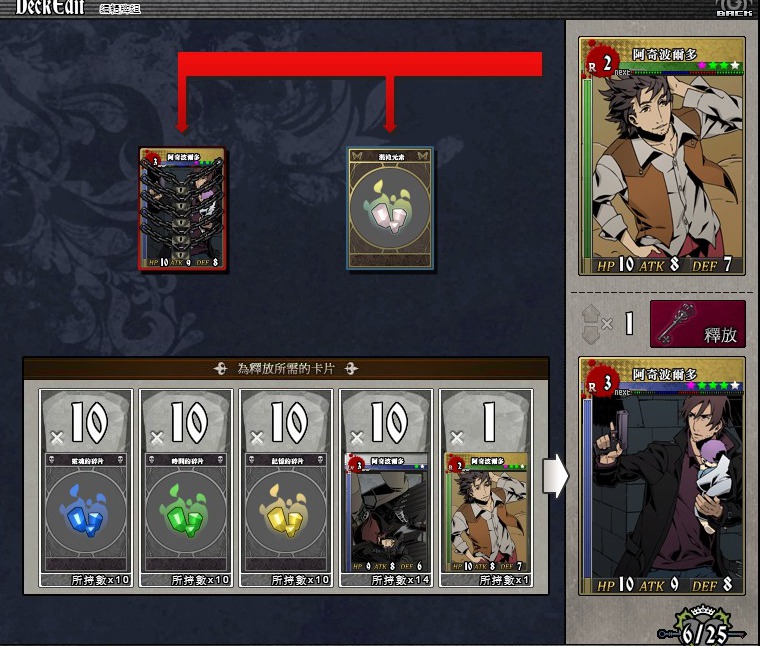Screen dimensions: 760x646
Task: Open the R3 阿奇波爾多 result card
Action: click(662, 476)
